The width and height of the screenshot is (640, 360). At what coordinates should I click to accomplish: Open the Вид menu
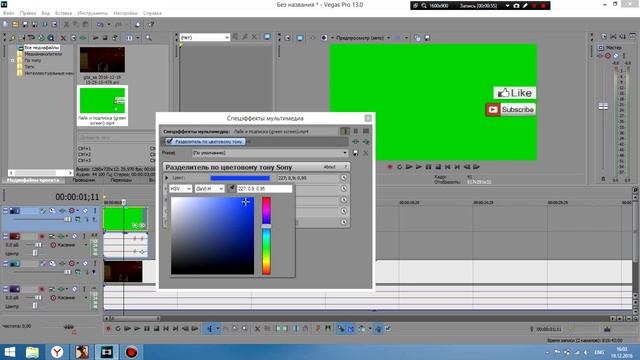(45, 13)
